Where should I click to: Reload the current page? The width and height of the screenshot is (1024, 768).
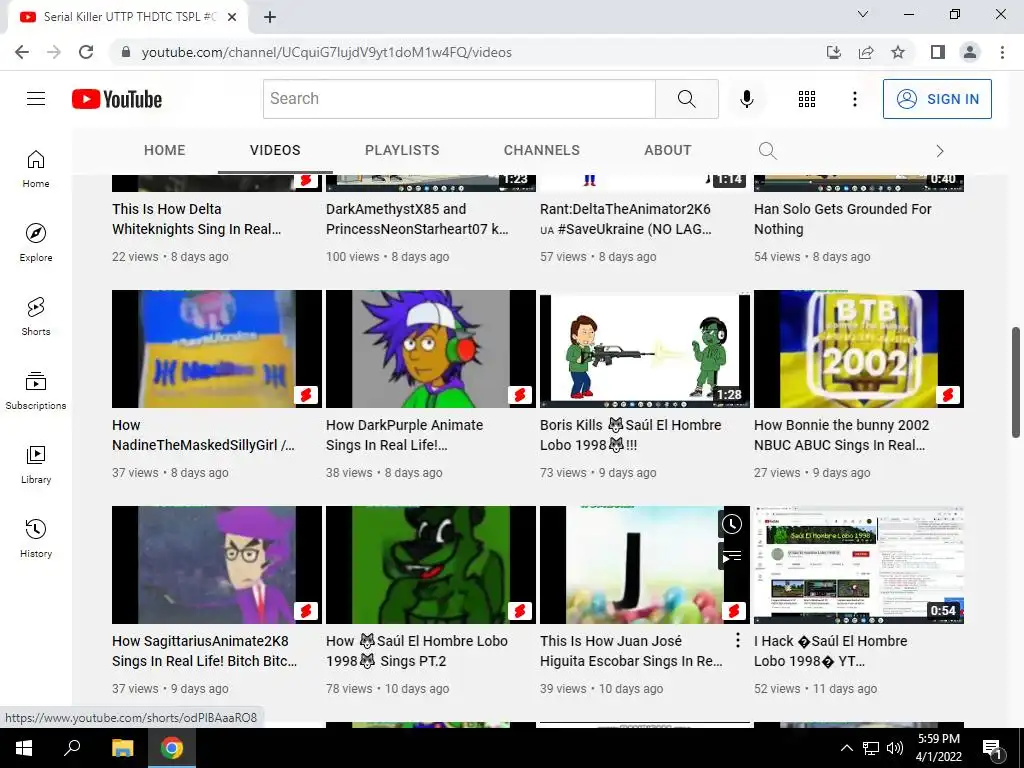pyautogui.click(x=86, y=52)
